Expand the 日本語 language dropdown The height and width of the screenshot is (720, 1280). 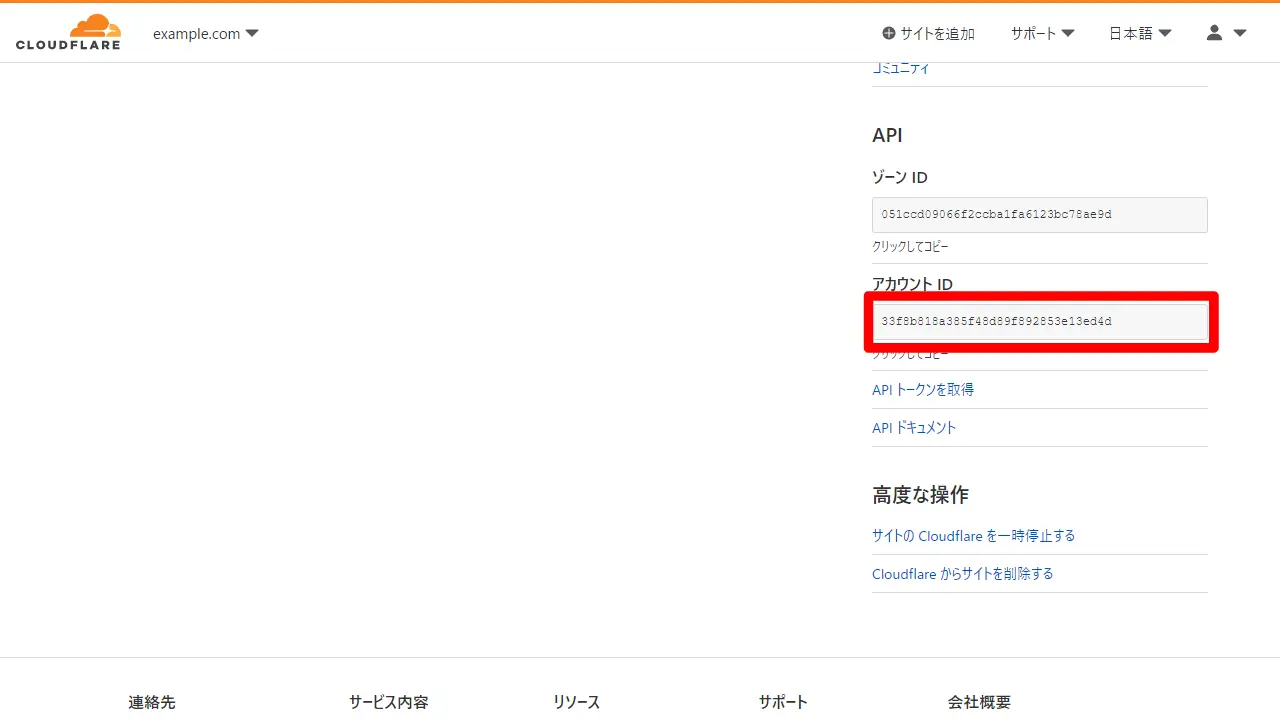1140,33
